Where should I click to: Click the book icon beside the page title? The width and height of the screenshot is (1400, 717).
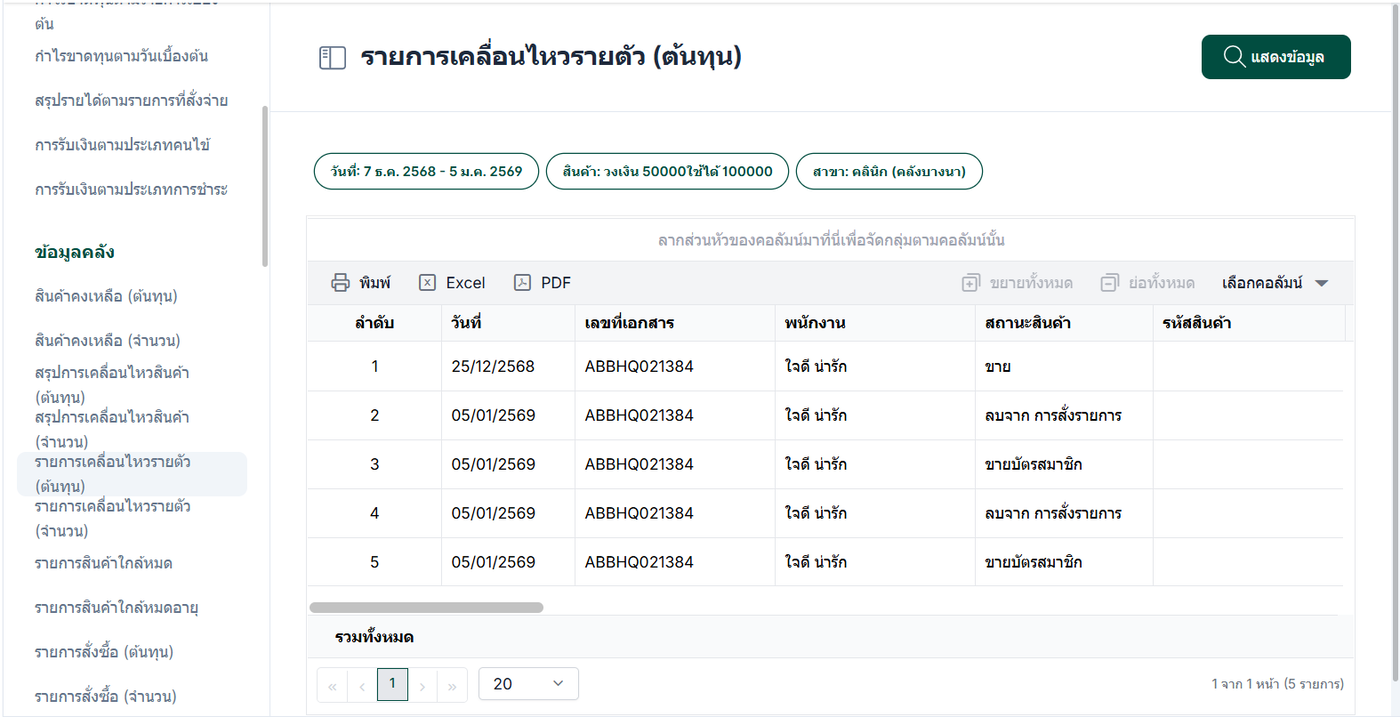pos(331,58)
